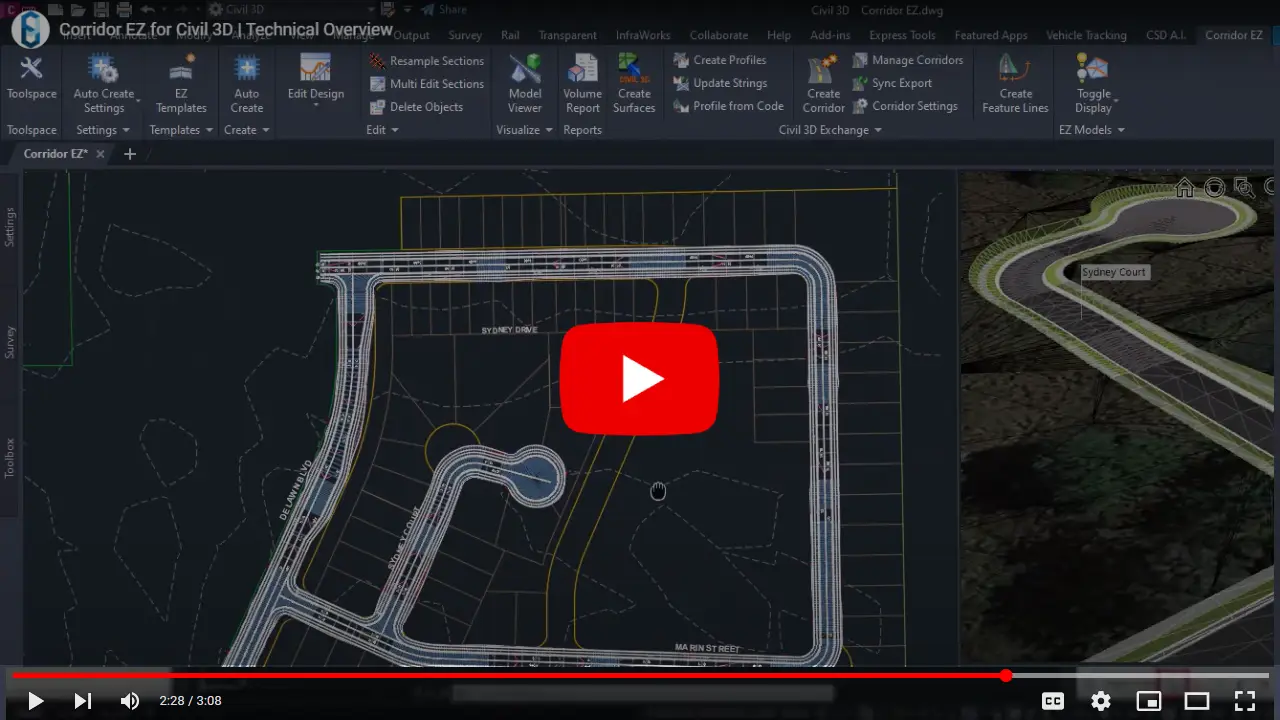Toggle theater mode
The image size is (1280, 720).
[1197, 701]
